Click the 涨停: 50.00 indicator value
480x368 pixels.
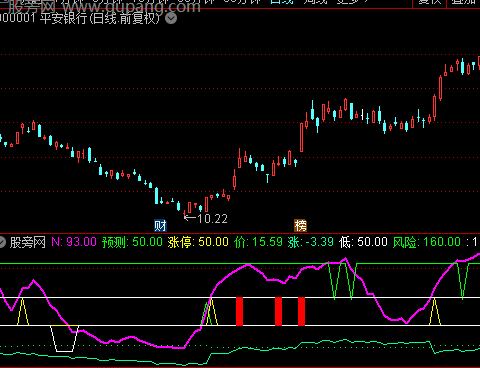(198, 242)
